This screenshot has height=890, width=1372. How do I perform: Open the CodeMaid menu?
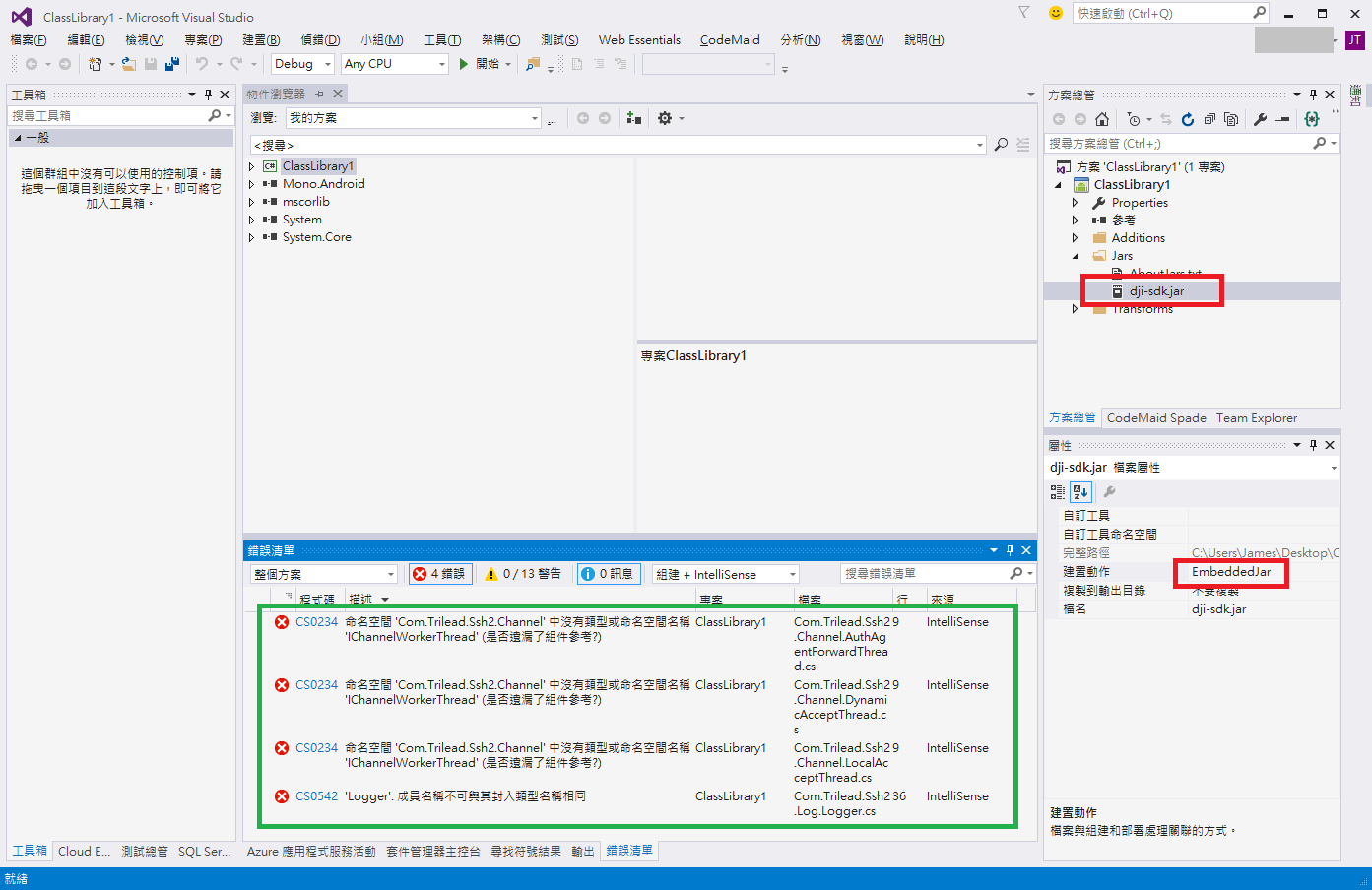coord(730,40)
